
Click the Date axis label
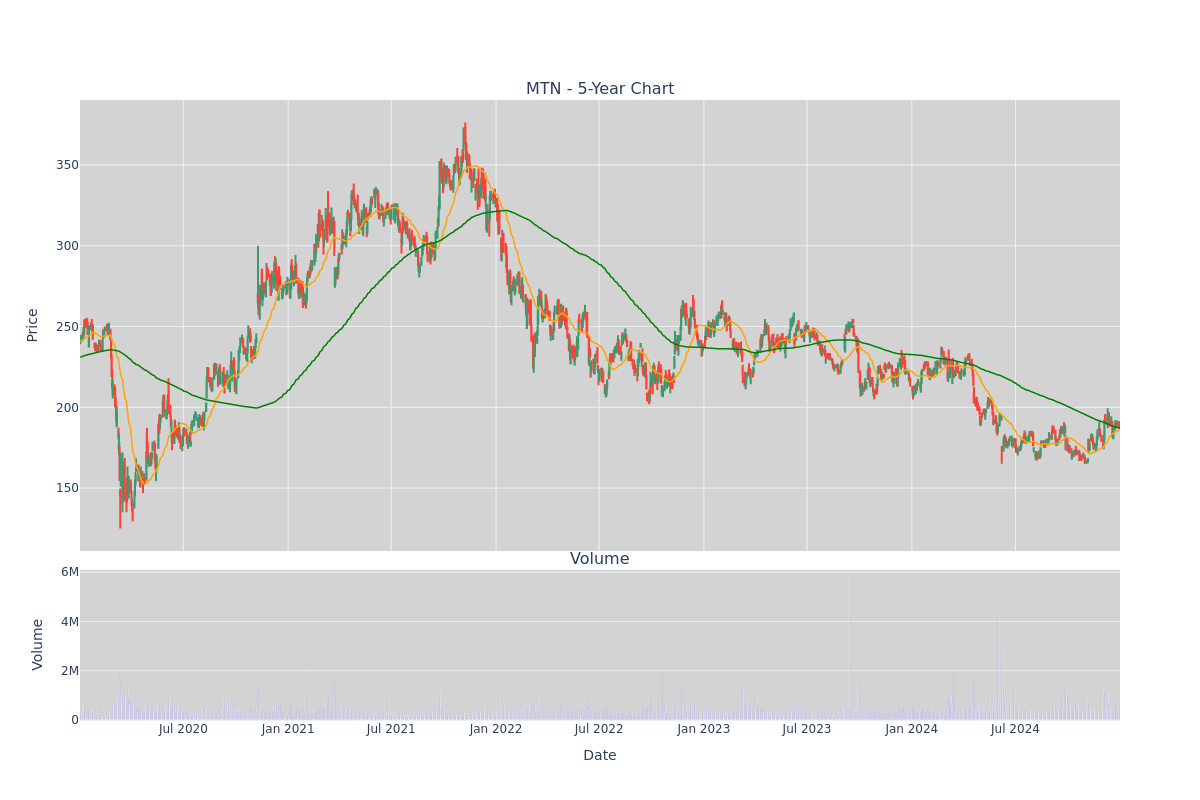600,755
